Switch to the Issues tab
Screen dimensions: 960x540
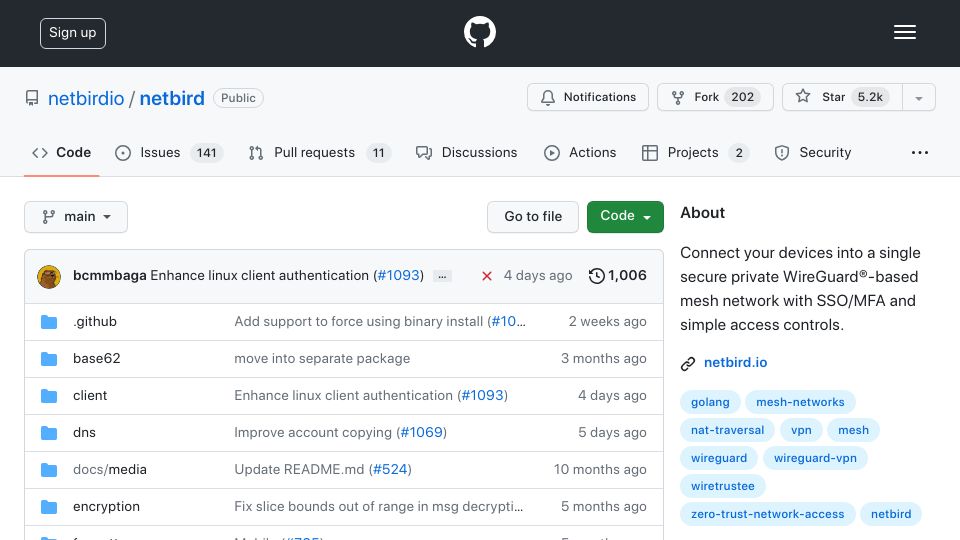(169, 152)
